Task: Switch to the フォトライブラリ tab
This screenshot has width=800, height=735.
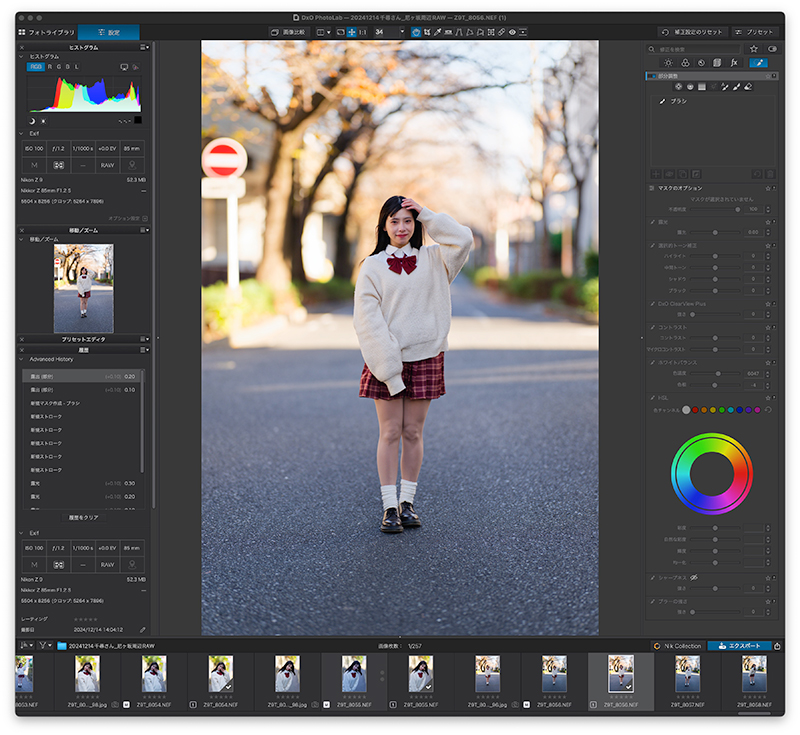Action: click(47, 32)
